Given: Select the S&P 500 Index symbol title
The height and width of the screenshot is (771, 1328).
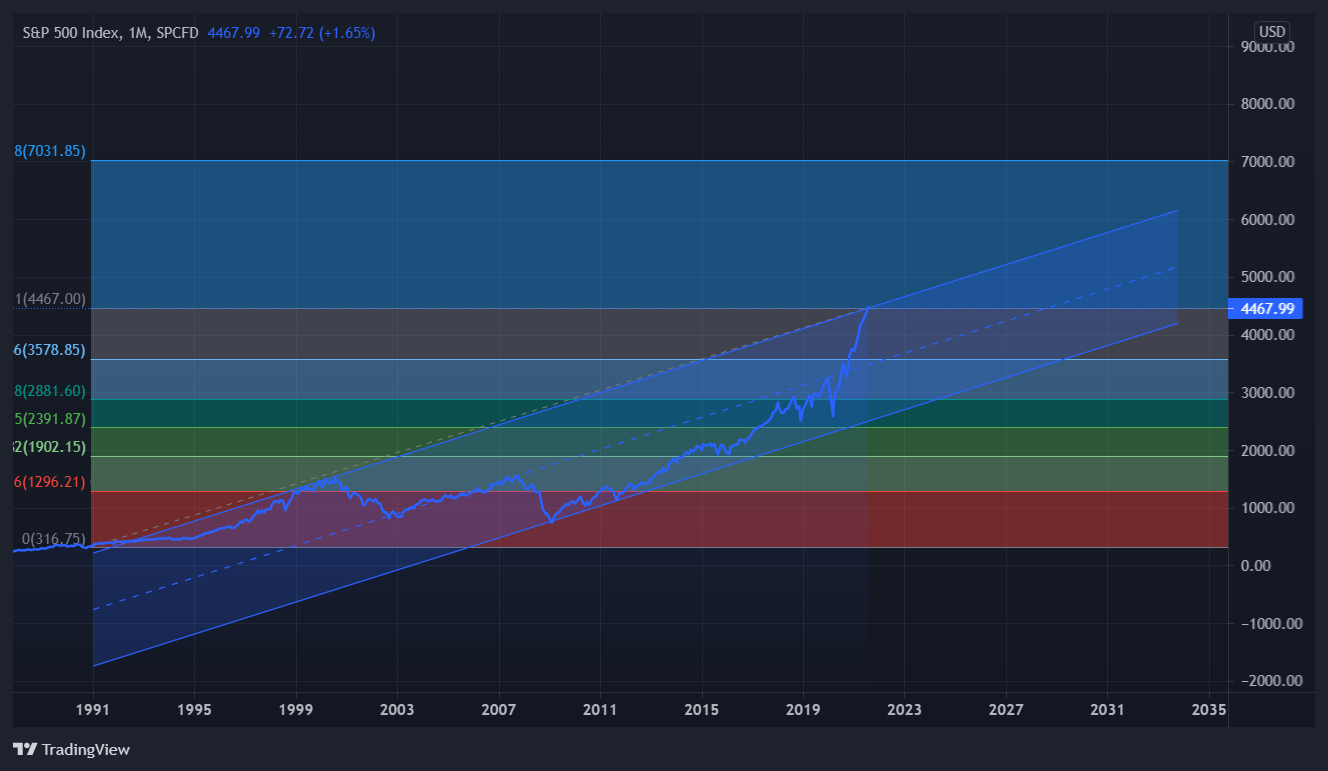Looking at the screenshot, I should point(72,33).
